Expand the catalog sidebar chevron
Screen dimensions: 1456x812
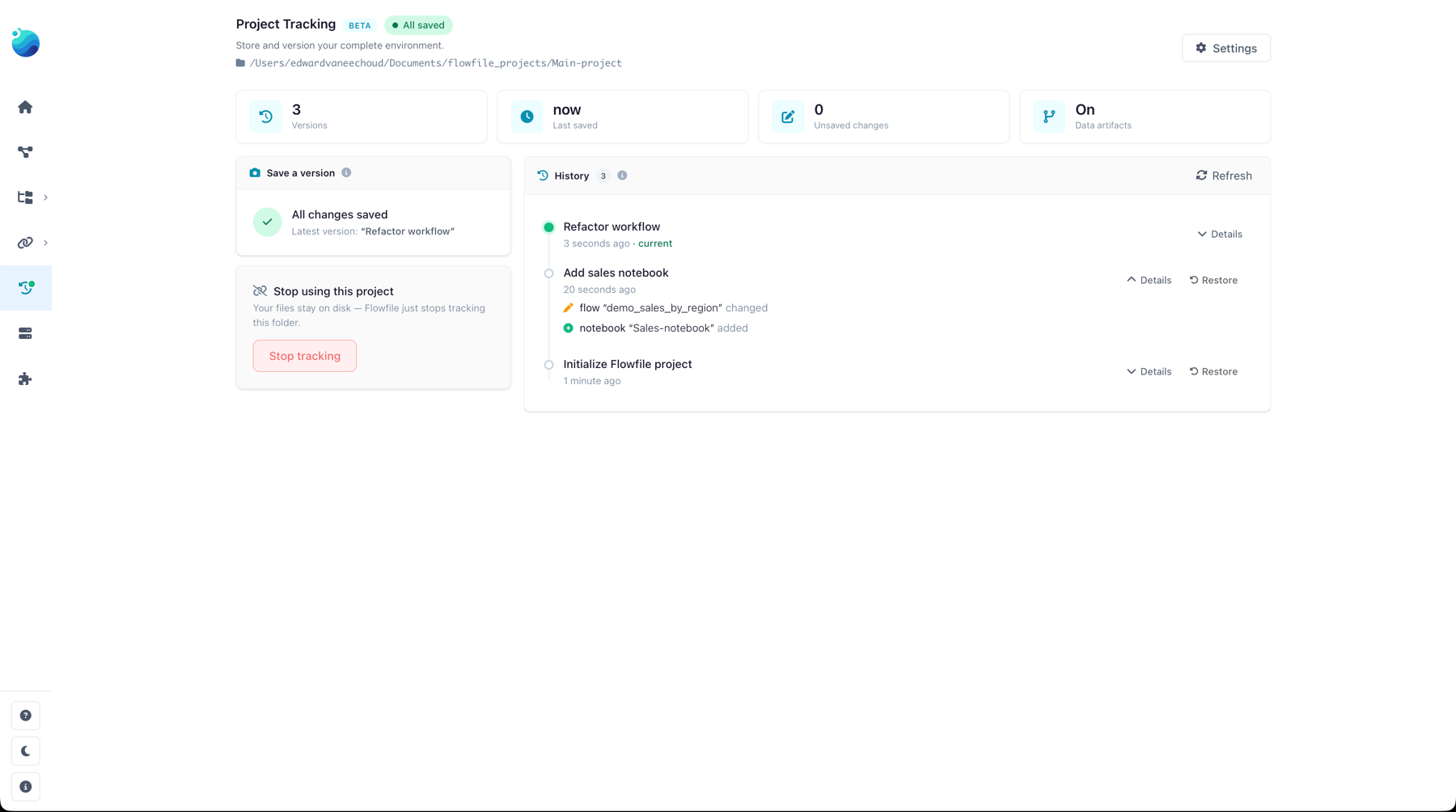(x=45, y=197)
